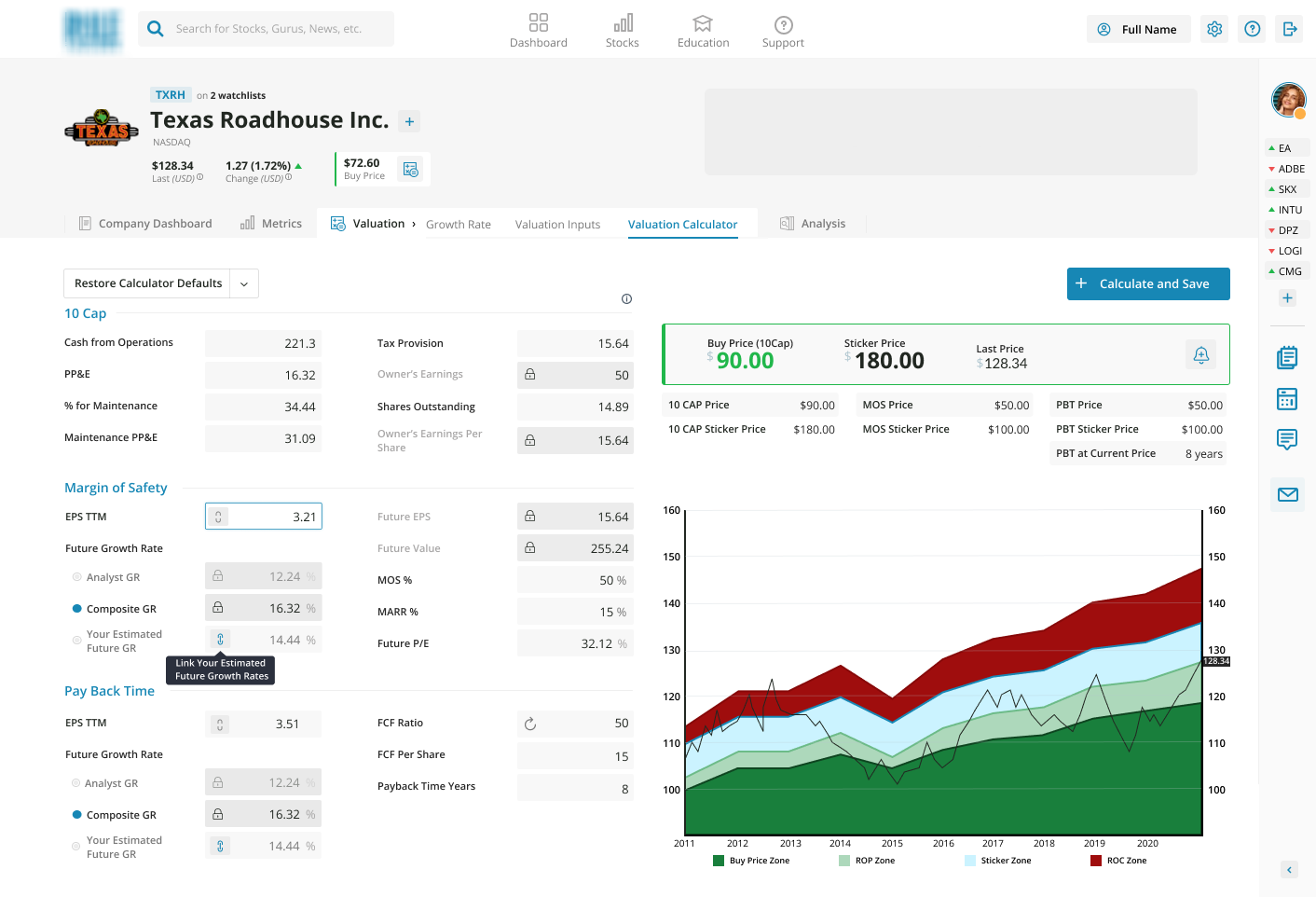
Task: Switch to Analysis tab
Action: [x=813, y=224]
